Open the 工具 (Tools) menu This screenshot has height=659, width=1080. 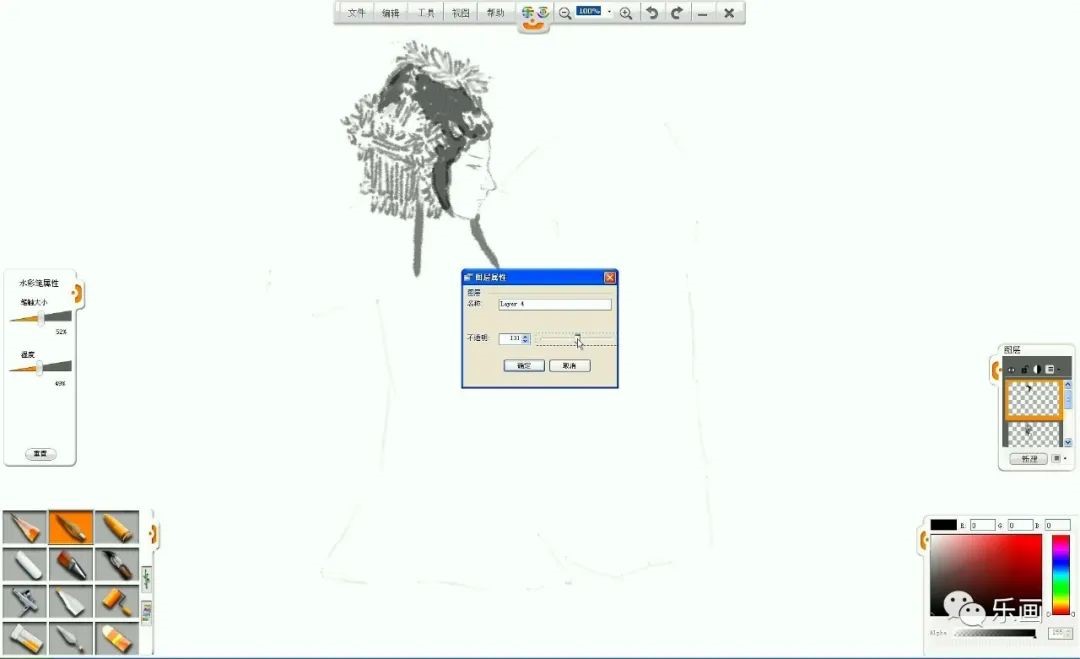[426, 13]
